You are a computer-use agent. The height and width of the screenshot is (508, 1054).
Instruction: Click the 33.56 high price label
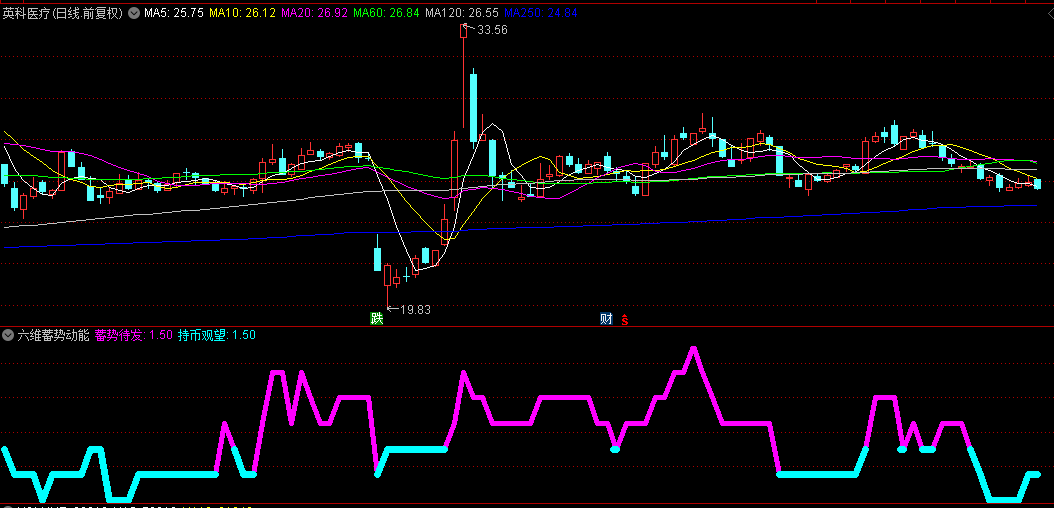[492, 30]
